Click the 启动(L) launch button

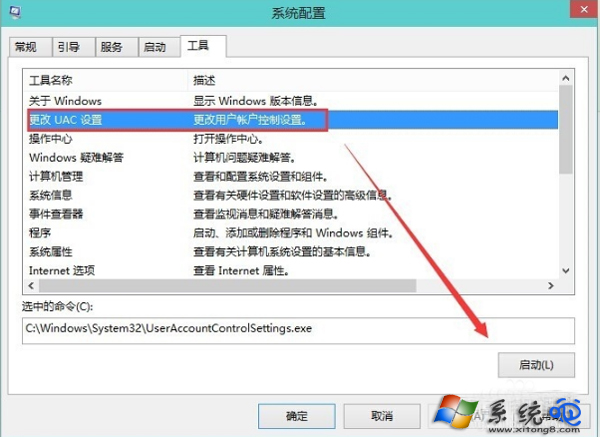536,365
